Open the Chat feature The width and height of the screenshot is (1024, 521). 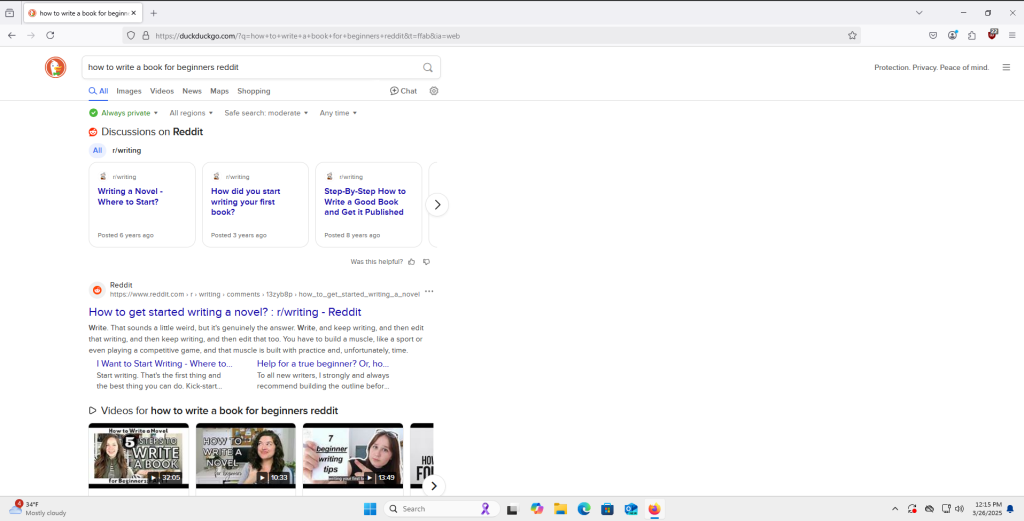pos(403,91)
